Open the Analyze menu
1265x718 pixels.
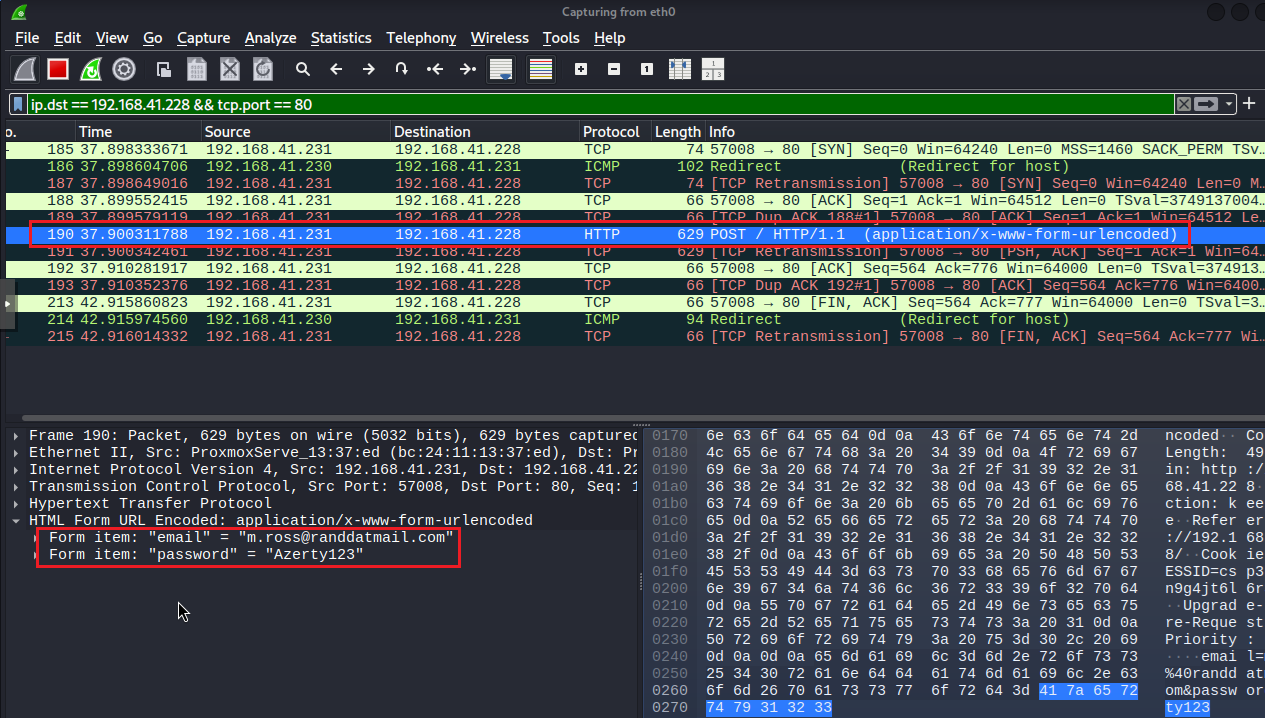pos(270,38)
